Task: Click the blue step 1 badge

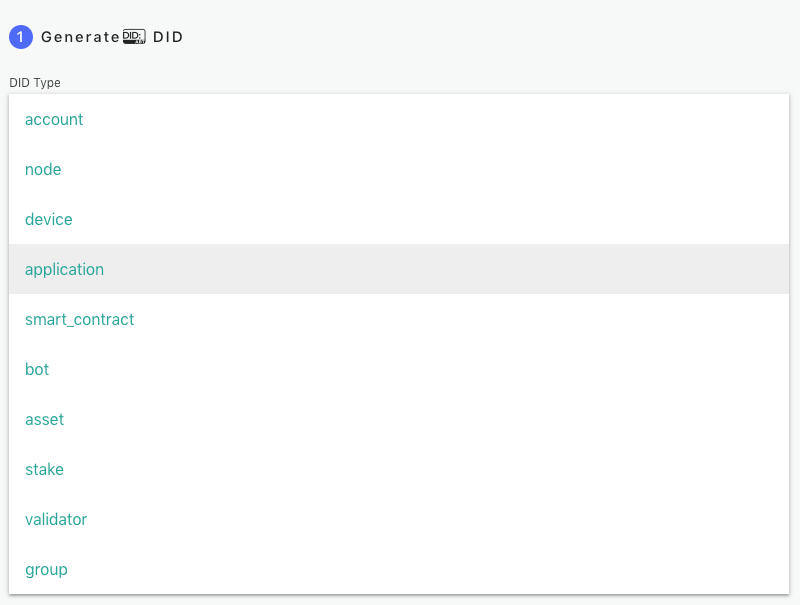Action: [x=21, y=37]
